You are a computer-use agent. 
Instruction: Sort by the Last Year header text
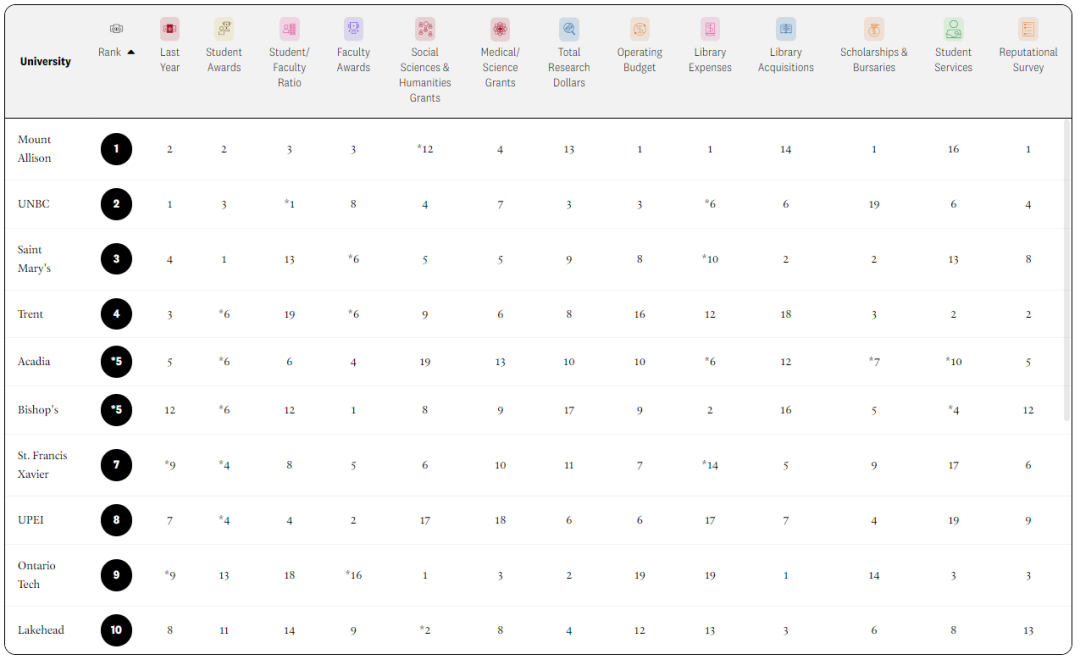(x=169, y=60)
